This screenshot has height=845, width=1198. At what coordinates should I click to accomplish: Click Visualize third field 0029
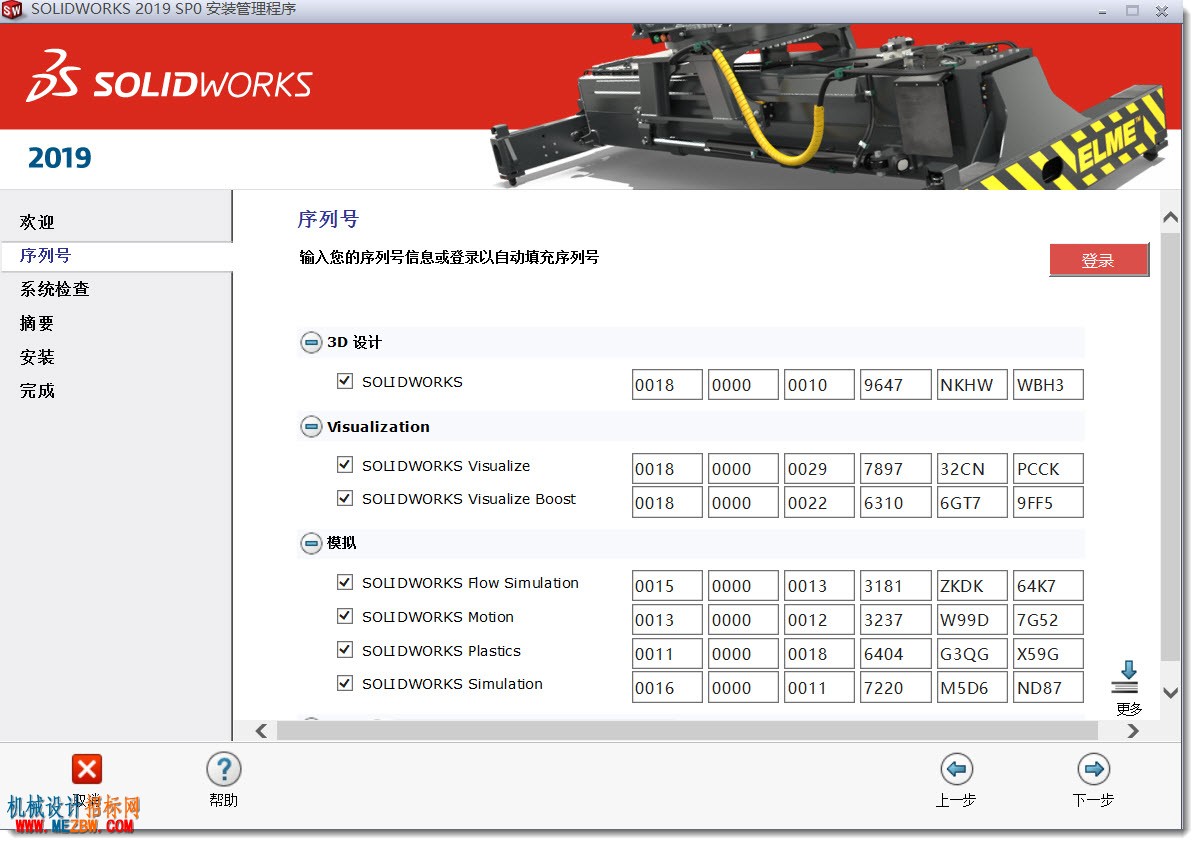click(x=819, y=468)
